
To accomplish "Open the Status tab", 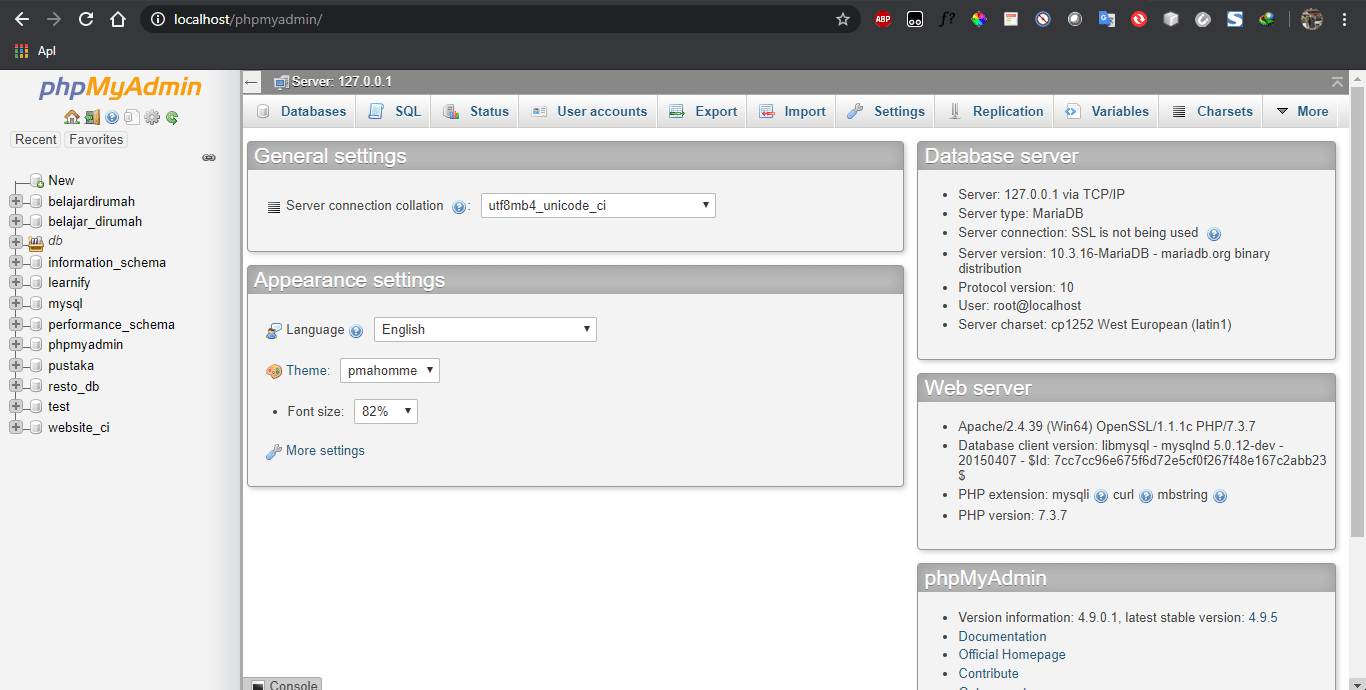I will pyautogui.click(x=475, y=111).
